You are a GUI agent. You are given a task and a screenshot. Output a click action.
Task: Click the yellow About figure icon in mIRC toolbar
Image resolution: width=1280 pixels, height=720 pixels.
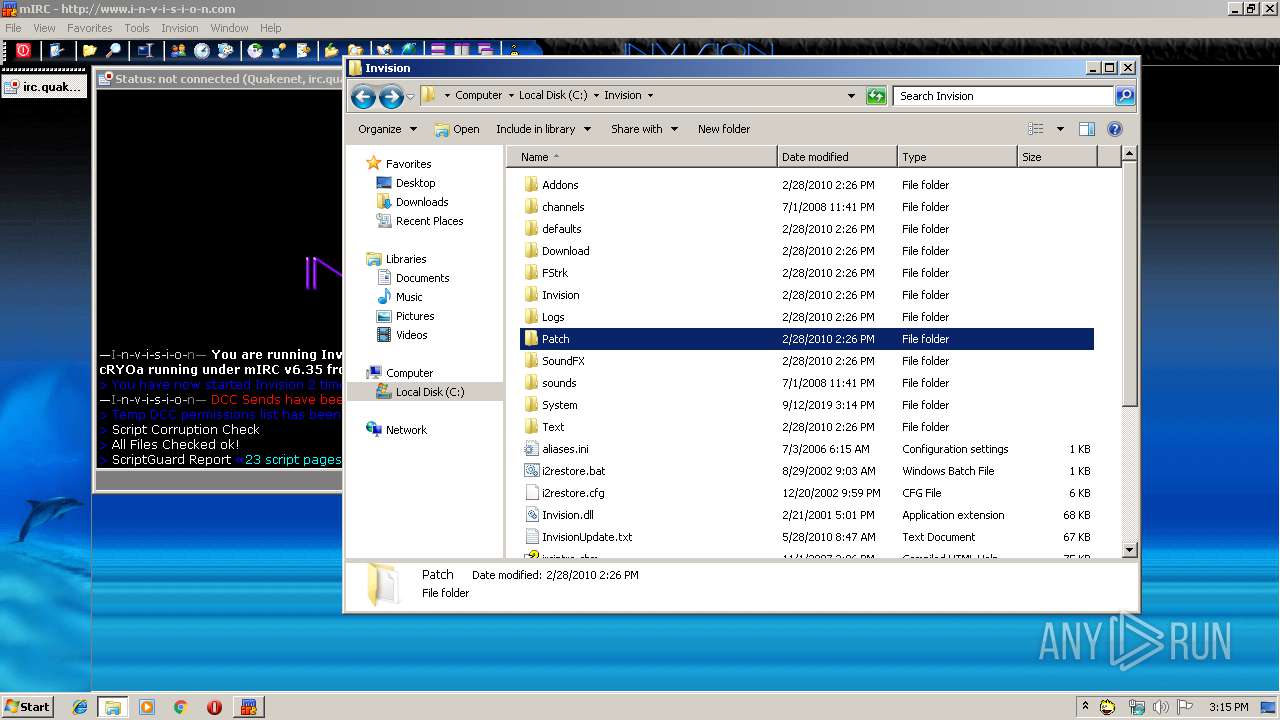click(514, 50)
